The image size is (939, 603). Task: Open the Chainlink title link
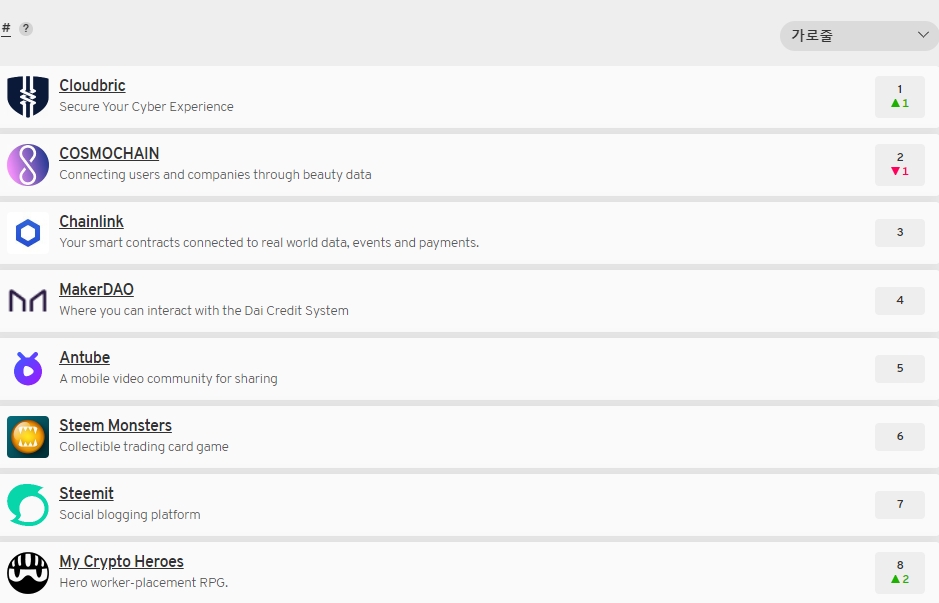[x=91, y=222]
